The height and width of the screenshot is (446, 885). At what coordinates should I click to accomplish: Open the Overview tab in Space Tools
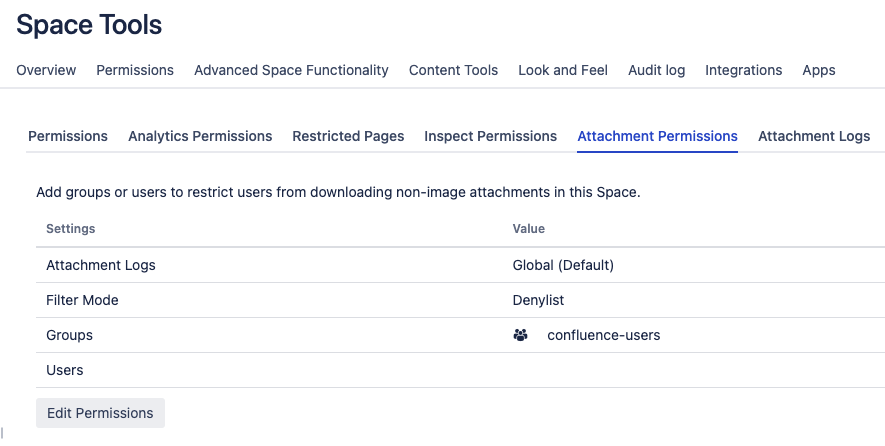click(x=46, y=70)
